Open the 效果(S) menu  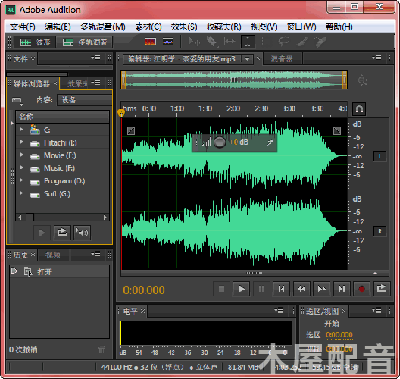coord(184,27)
